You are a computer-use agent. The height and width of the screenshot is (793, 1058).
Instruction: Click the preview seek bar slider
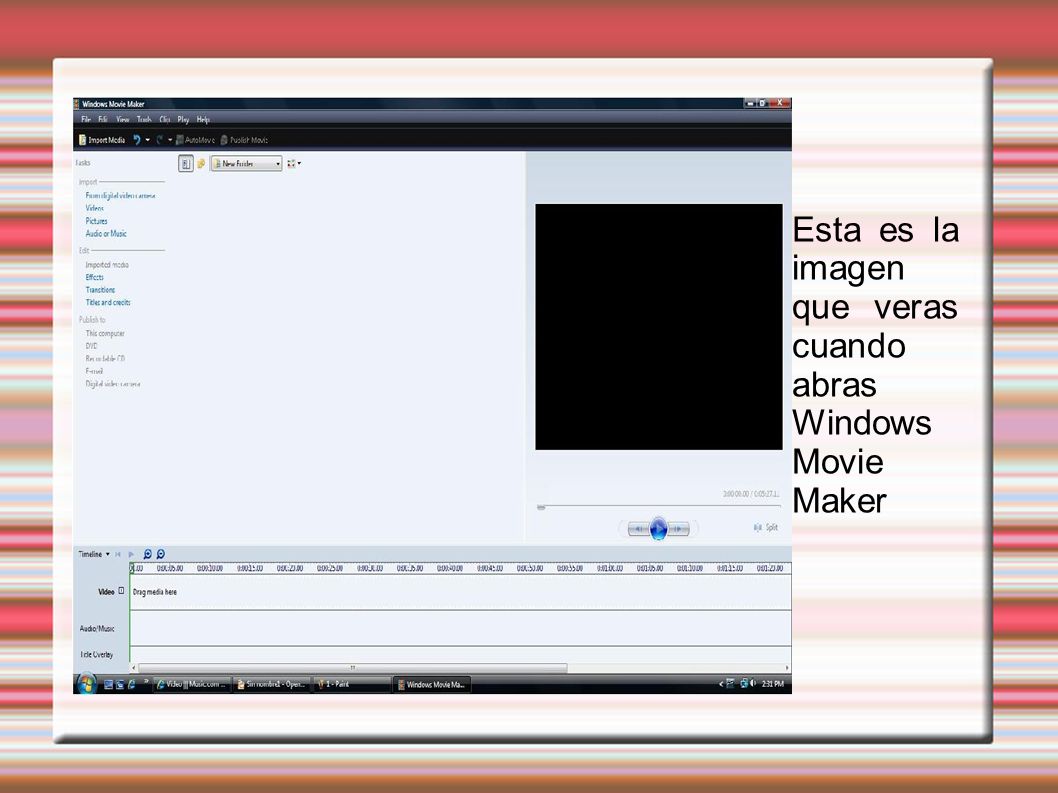[540, 507]
